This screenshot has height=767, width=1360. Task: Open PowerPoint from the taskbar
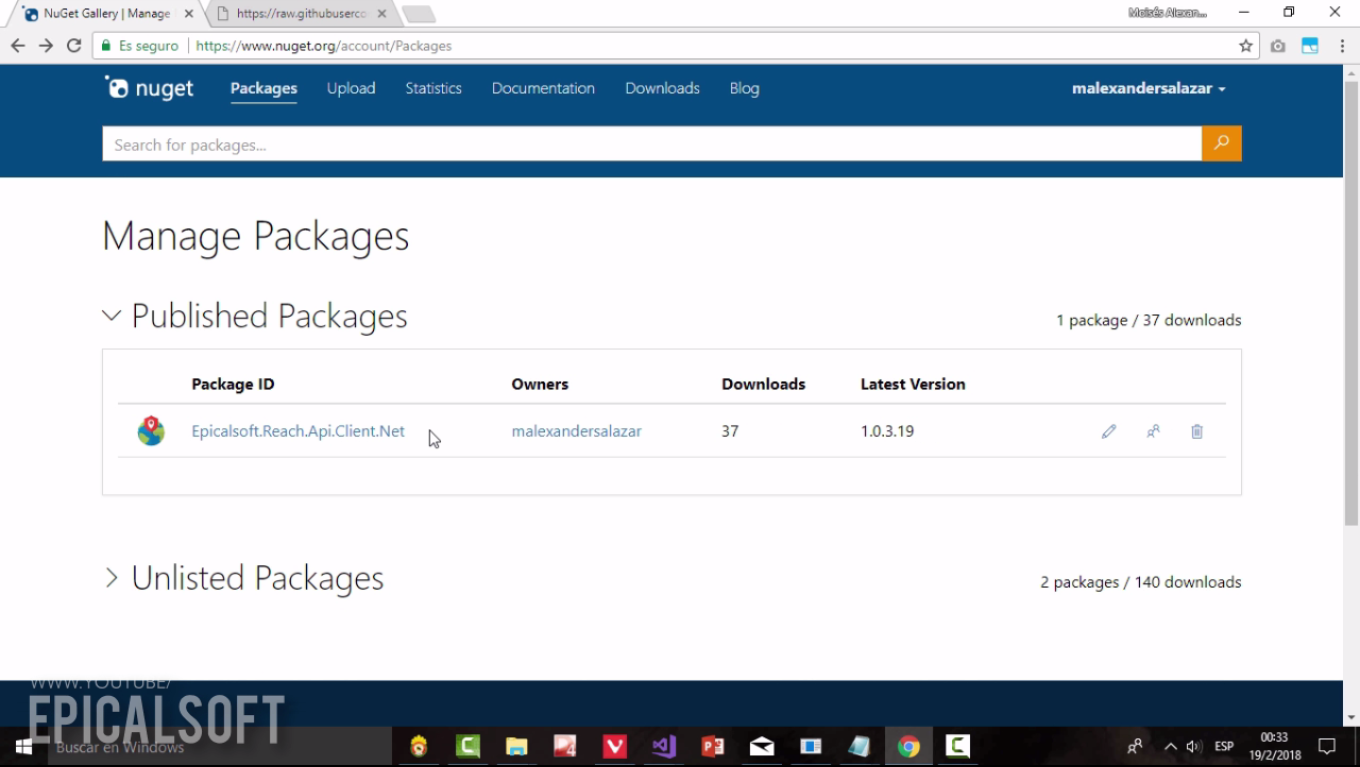pos(712,746)
